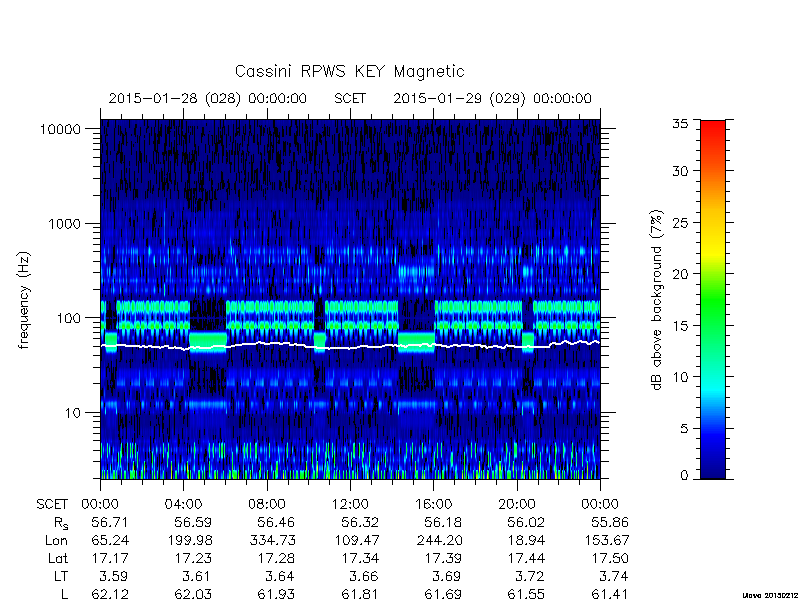Select the L value 61.69
The width and height of the screenshot is (800, 600).
[443, 594]
